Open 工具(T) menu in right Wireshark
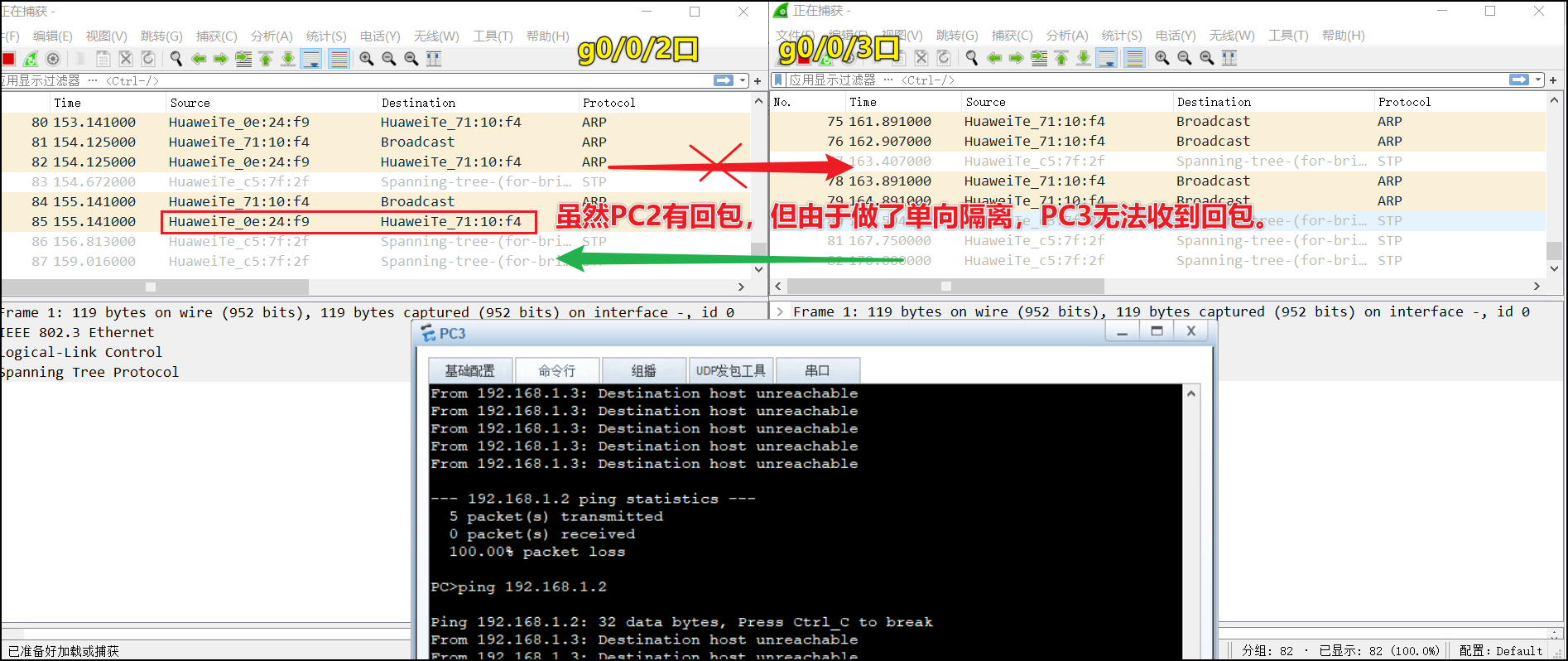The image size is (1568, 661). point(1288,35)
